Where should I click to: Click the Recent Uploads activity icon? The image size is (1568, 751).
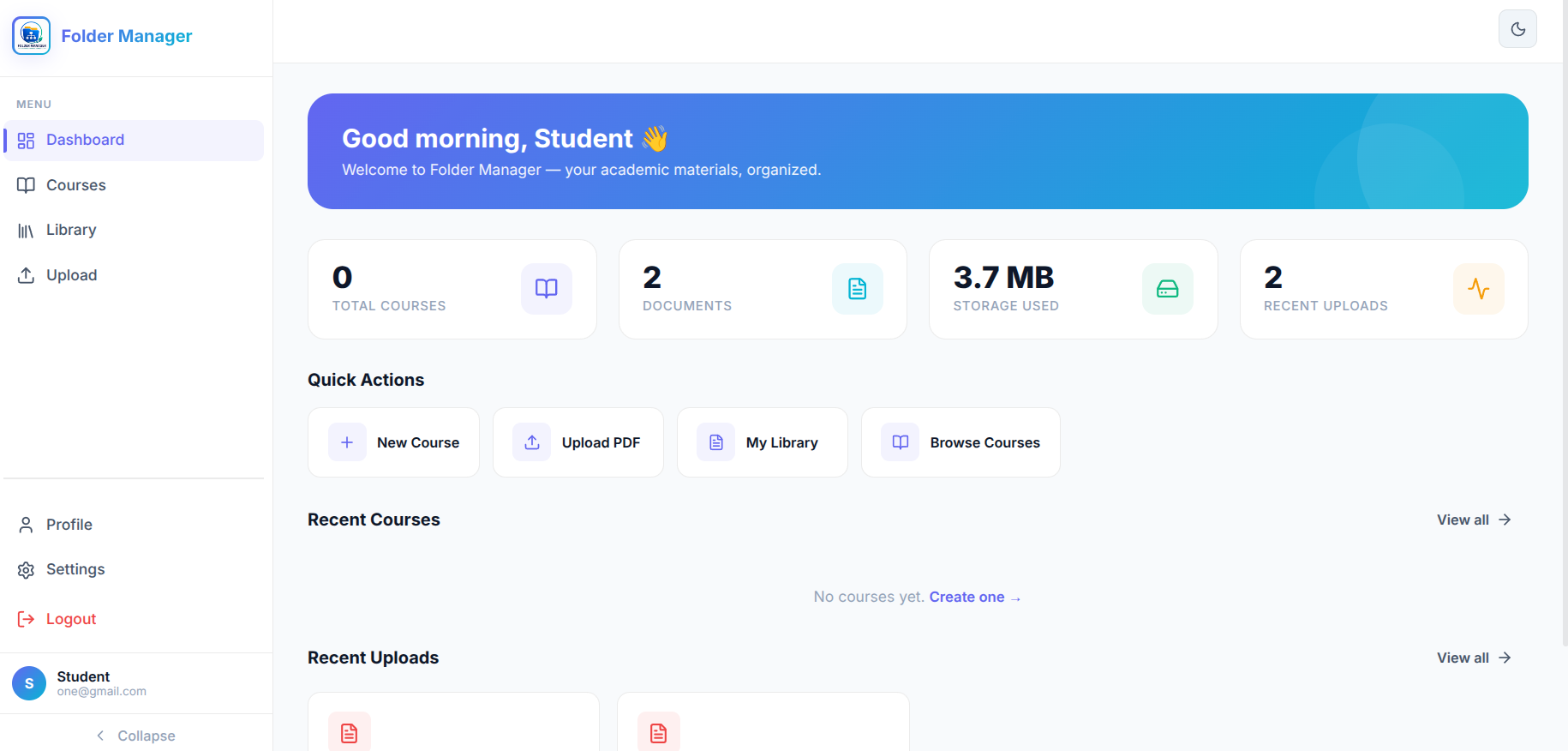tap(1479, 289)
